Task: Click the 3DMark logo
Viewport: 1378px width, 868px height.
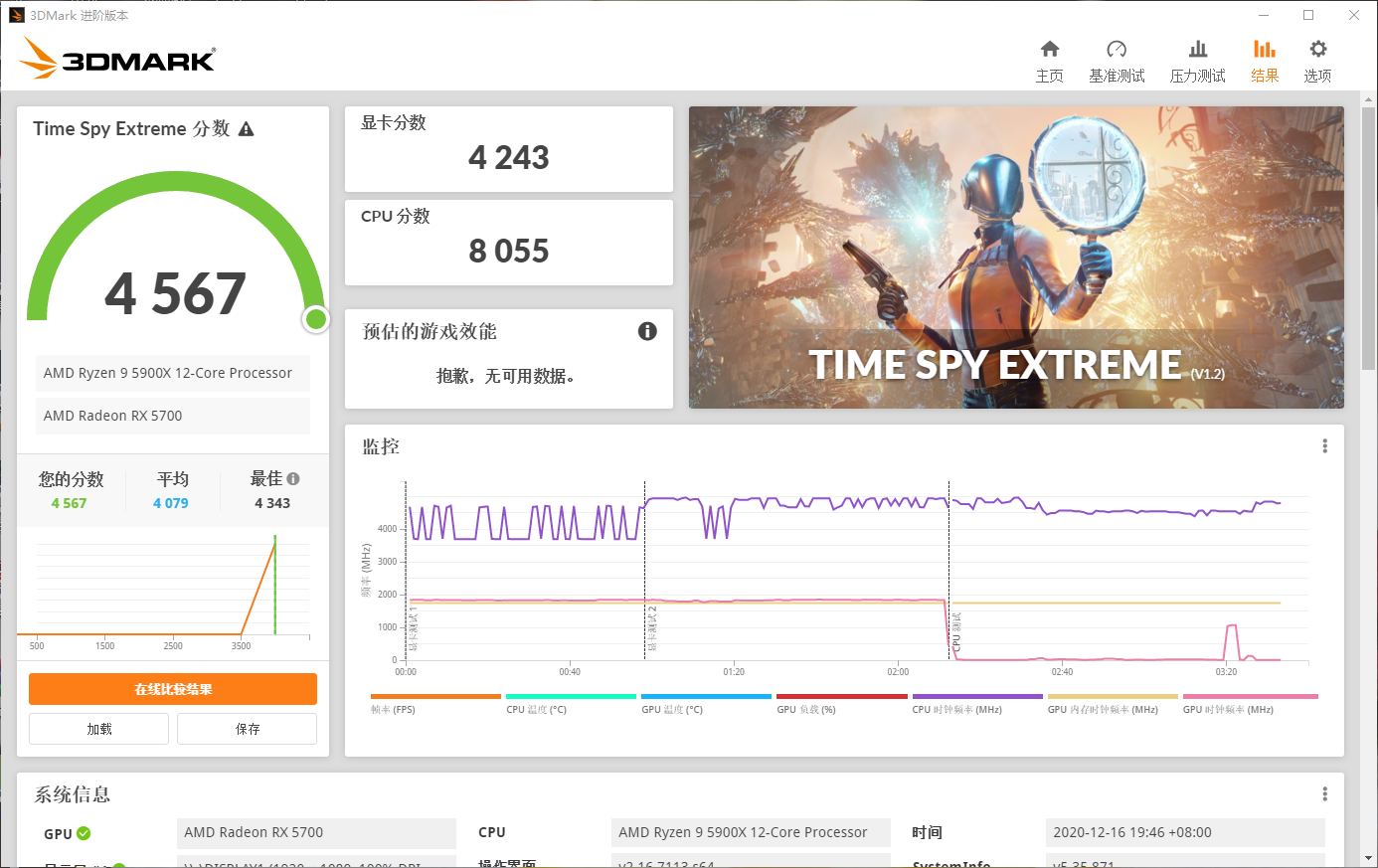Action: [x=117, y=59]
